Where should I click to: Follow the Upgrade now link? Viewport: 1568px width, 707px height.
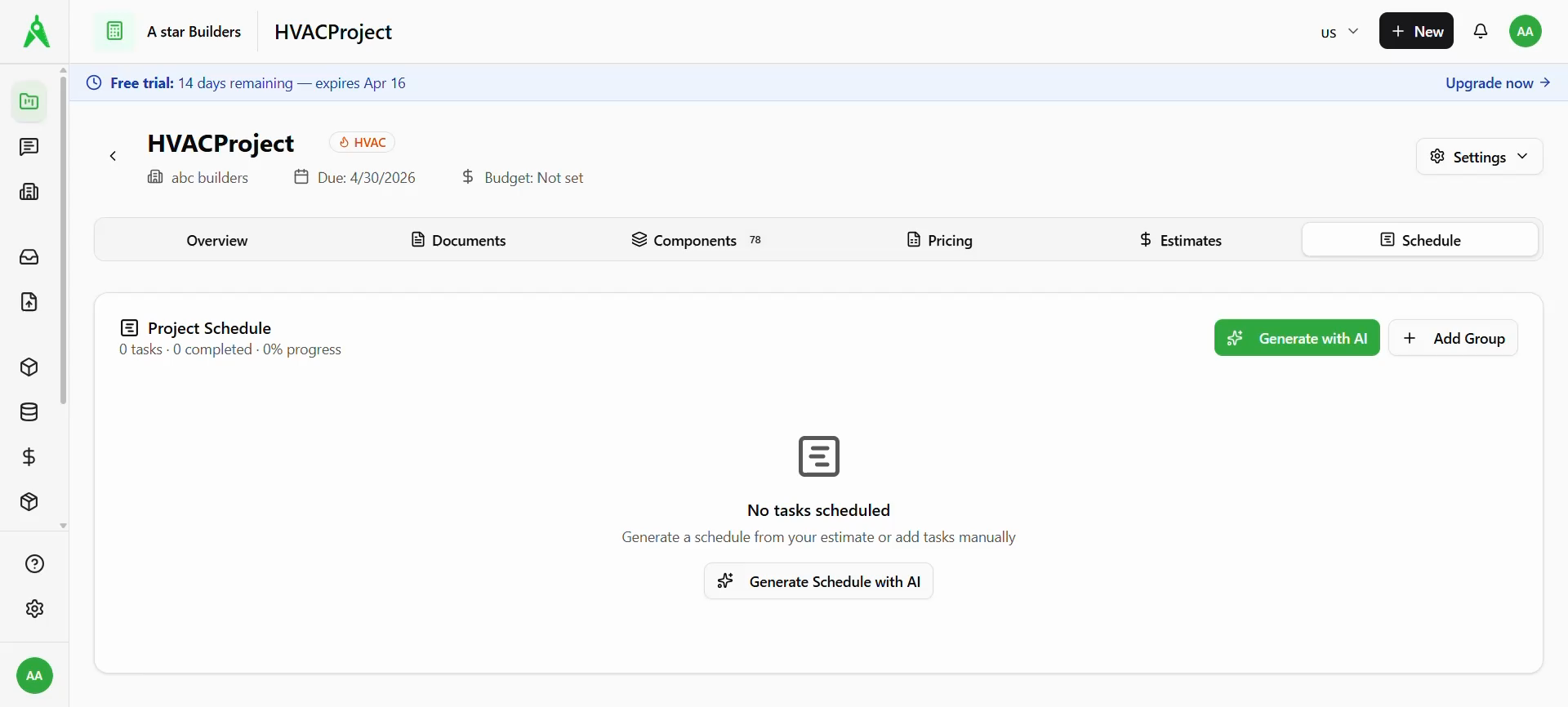tap(1497, 83)
